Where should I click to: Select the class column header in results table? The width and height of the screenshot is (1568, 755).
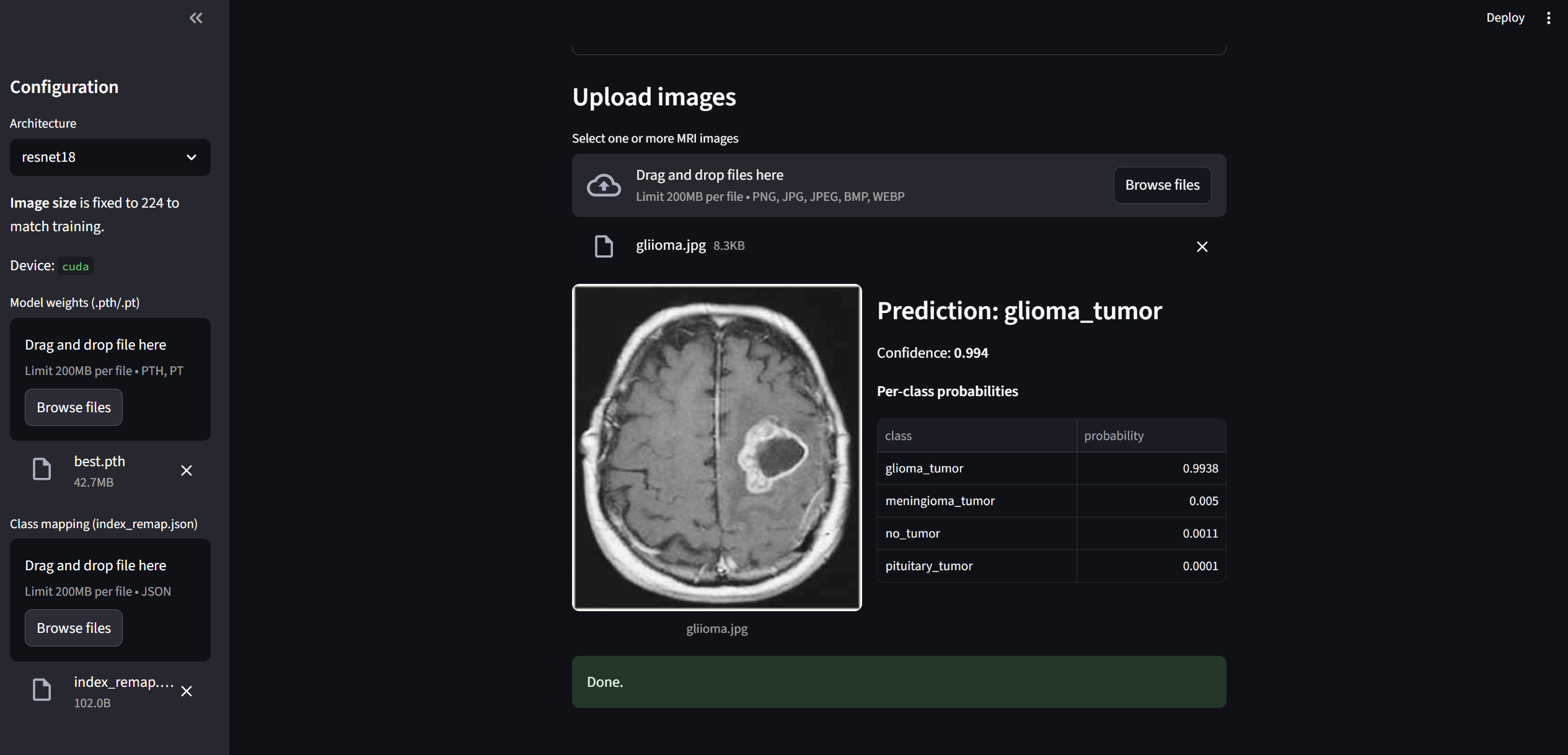click(898, 435)
